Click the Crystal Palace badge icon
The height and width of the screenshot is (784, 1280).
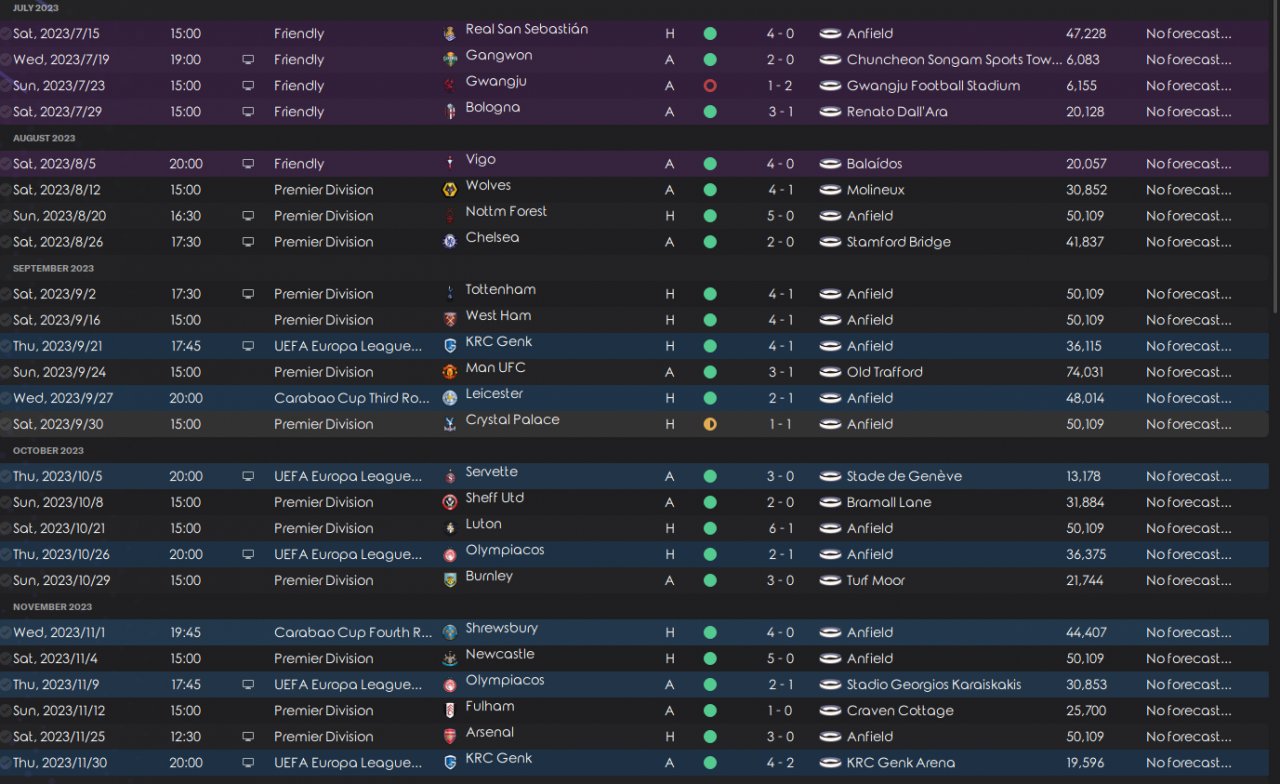click(450, 424)
